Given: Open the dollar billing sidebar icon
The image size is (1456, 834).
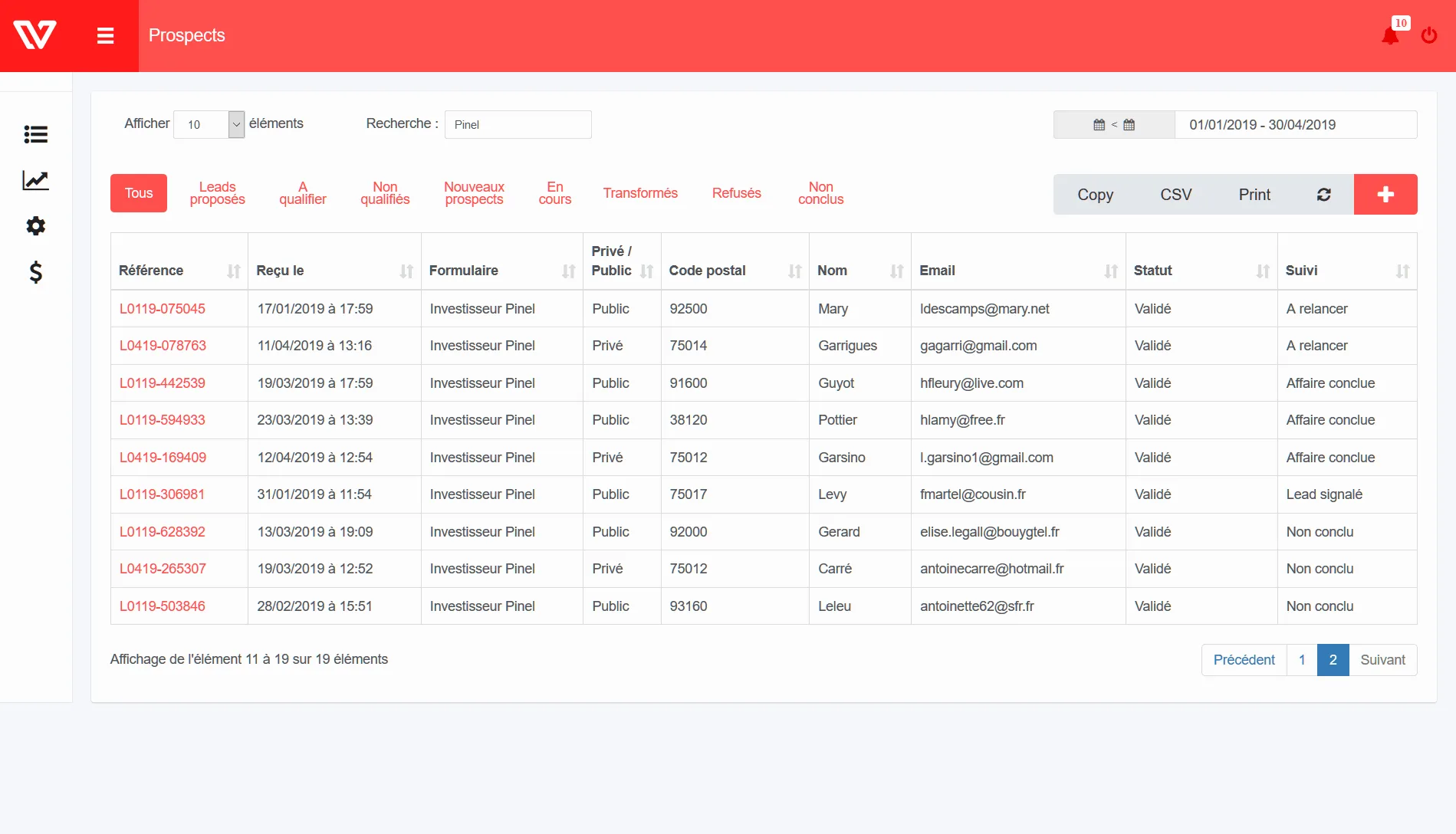Looking at the screenshot, I should click(35, 272).
